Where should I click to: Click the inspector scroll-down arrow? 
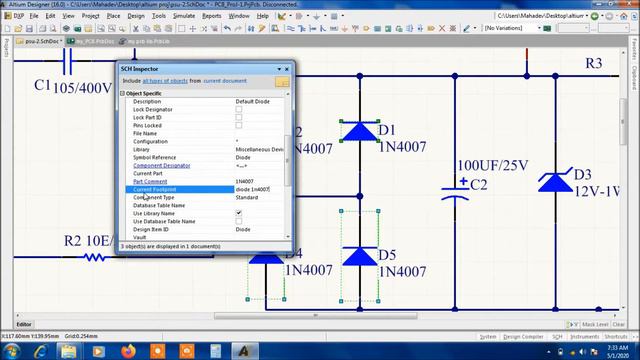pyautogui.click(x=288, y=236)
